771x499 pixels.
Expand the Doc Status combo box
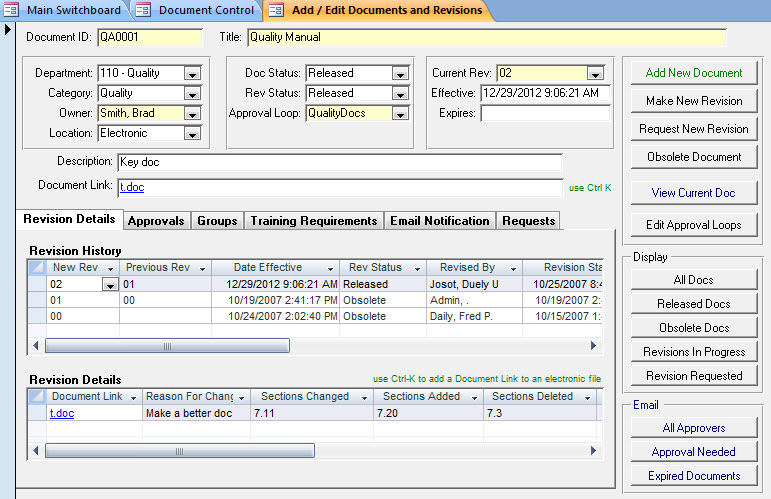[x=400, y=73]
